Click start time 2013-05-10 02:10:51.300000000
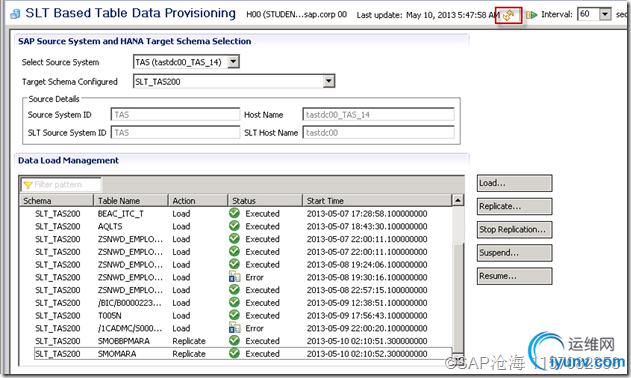This screenshot has width=631, height=378. [x=367, y=341]
